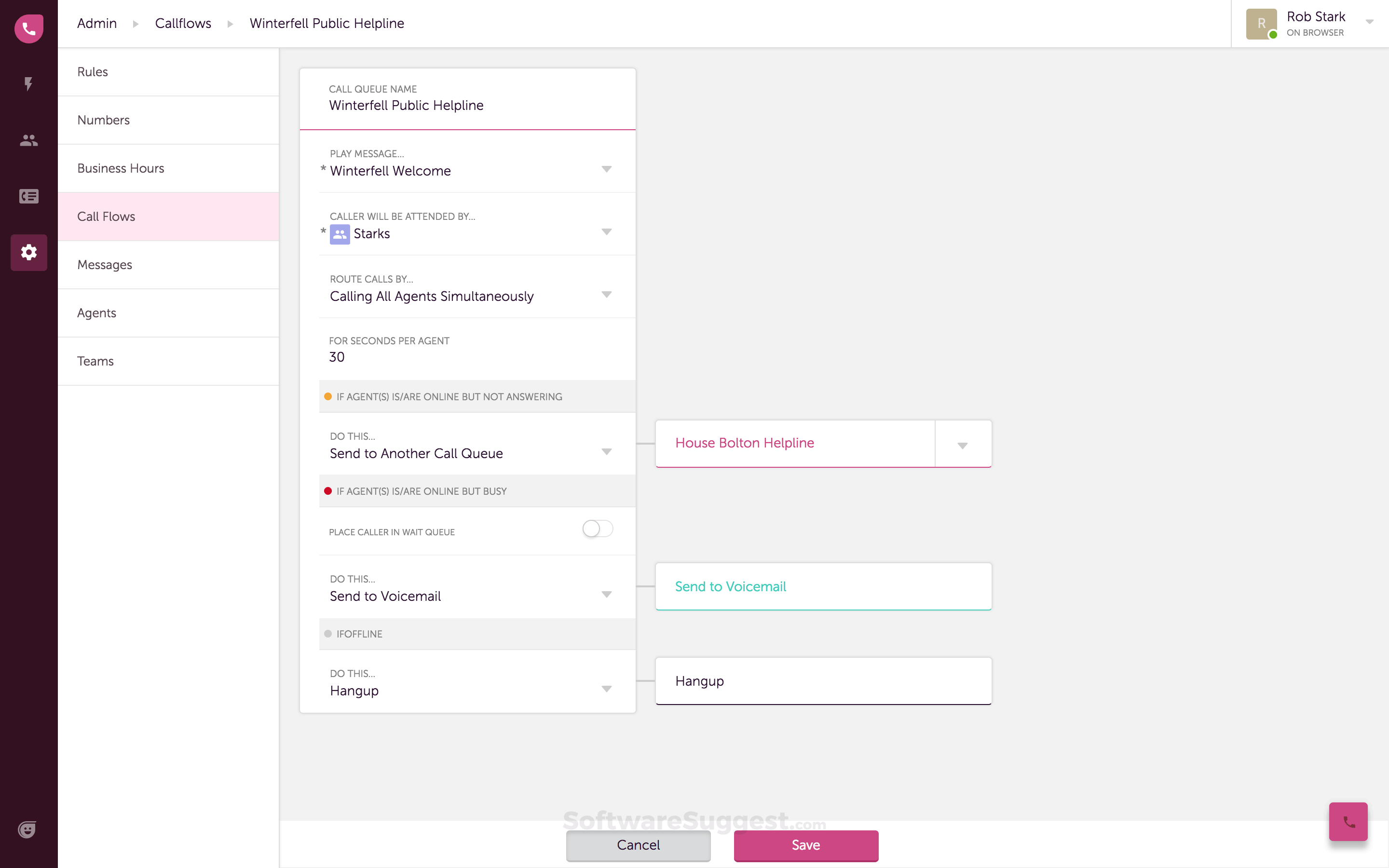Open the contacts people icon in sidebar

(x=29, y=140)
